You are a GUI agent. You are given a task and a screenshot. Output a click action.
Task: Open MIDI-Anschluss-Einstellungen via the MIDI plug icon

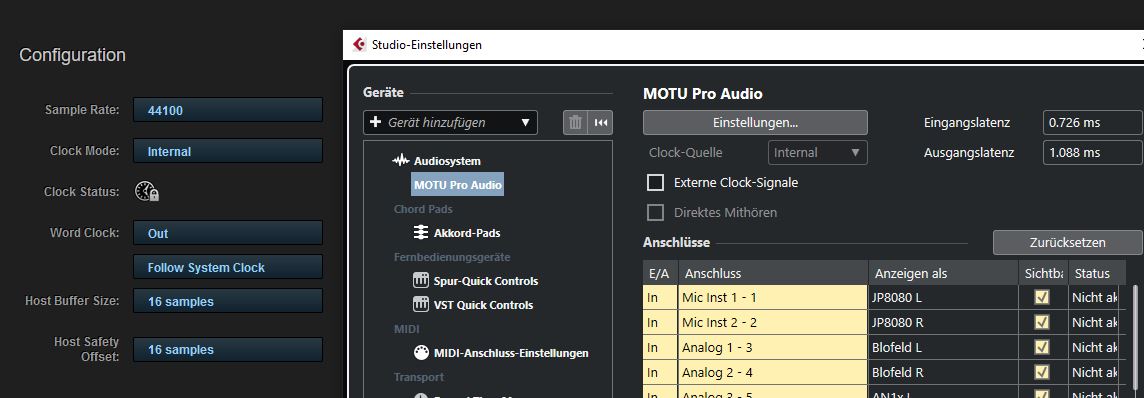[421, 353]
